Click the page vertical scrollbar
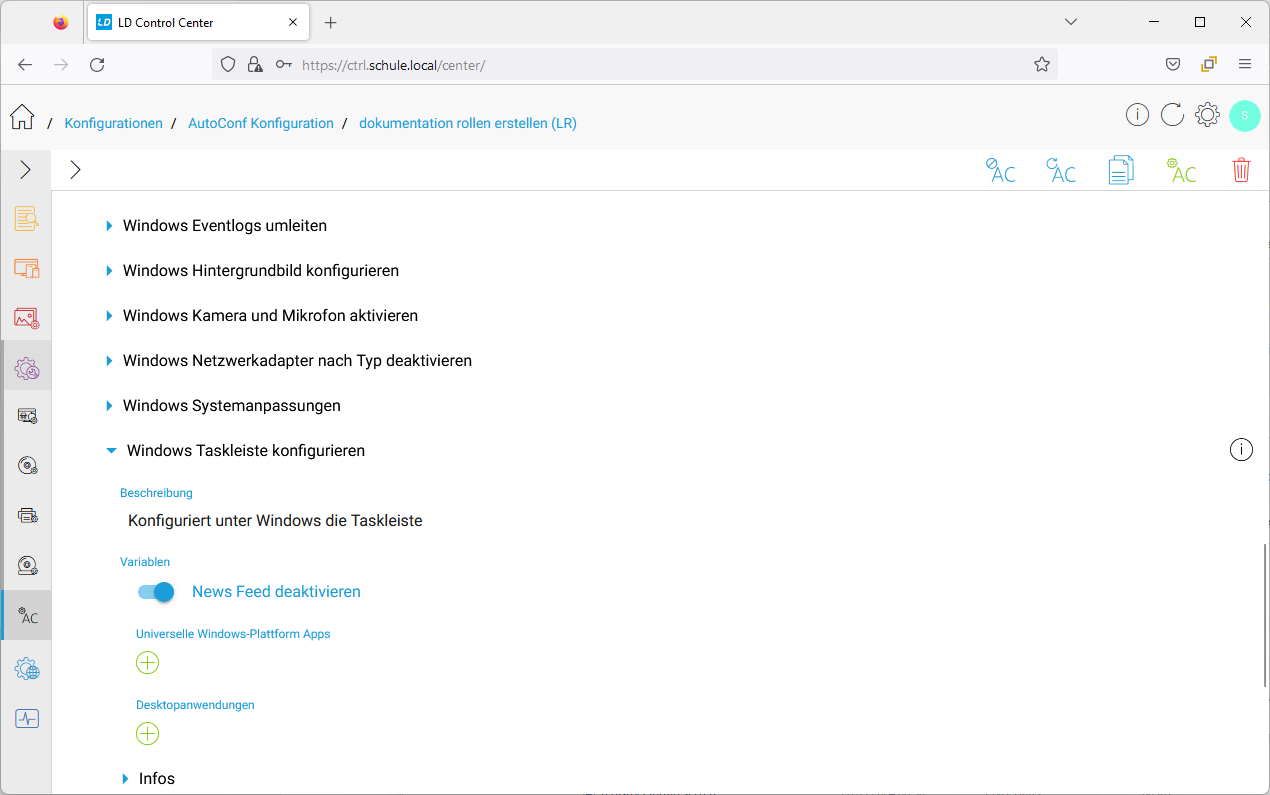Viewport: 1270px width, 795px height. tap(1265, 615)
